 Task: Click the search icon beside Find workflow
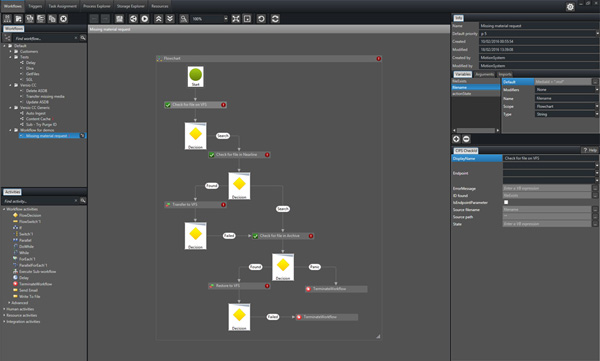coord(83,38)
